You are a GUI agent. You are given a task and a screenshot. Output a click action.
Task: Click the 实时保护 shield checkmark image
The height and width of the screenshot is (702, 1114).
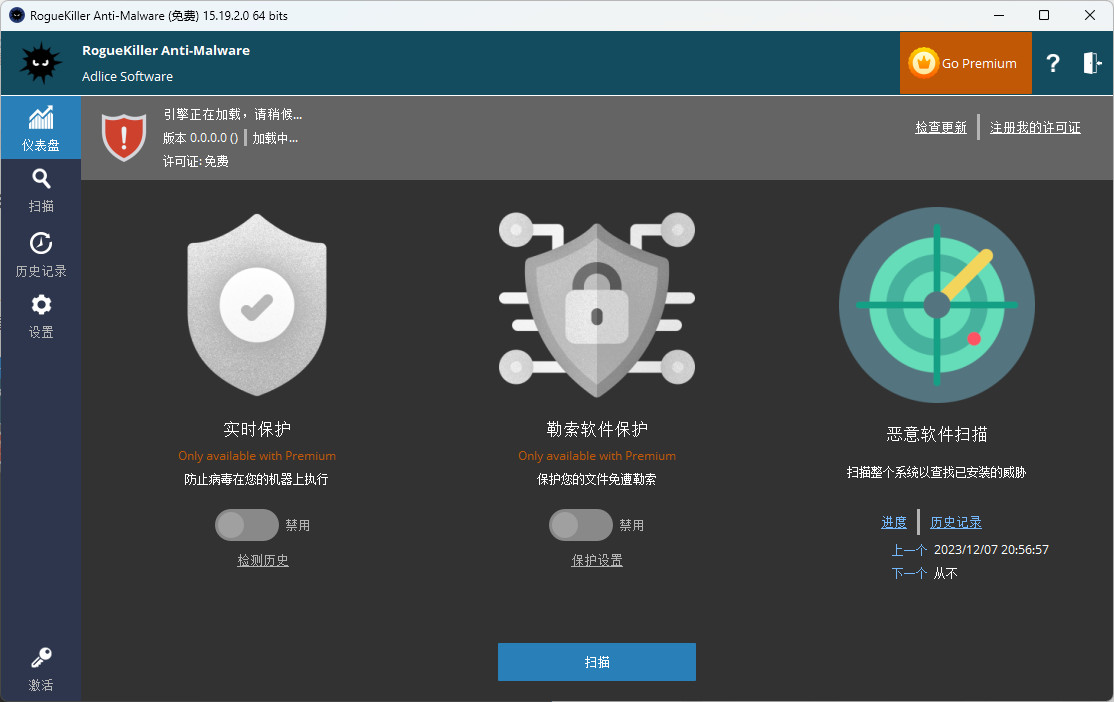[256, 305]
